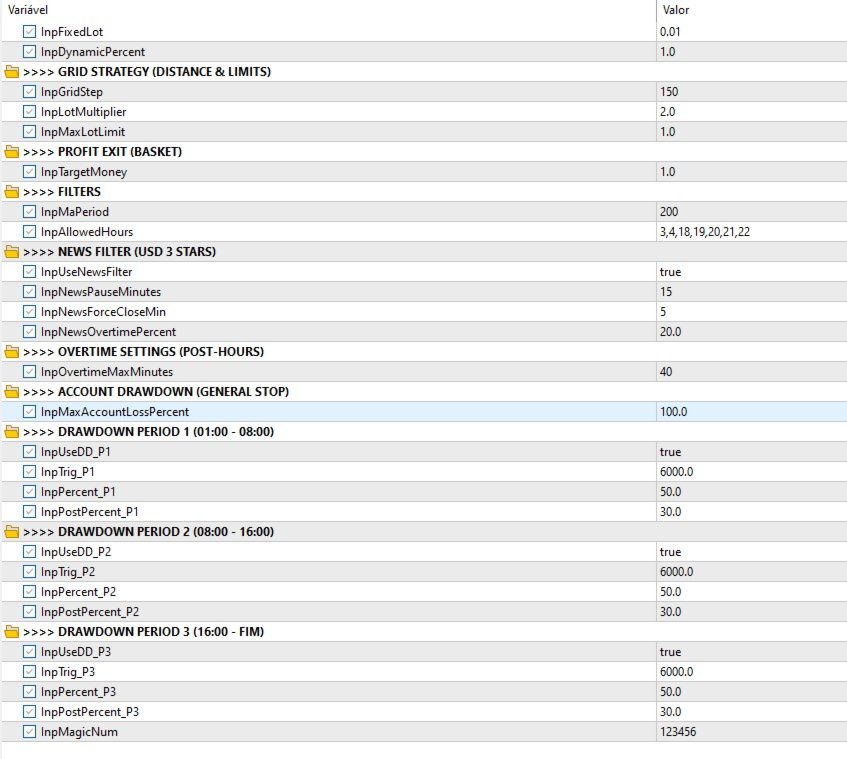The width and height of the screenshot is (847, 759).
Task: Toggle the InpOvertimeMaxMinutes checkbox
Action: (x=29, y=372)
